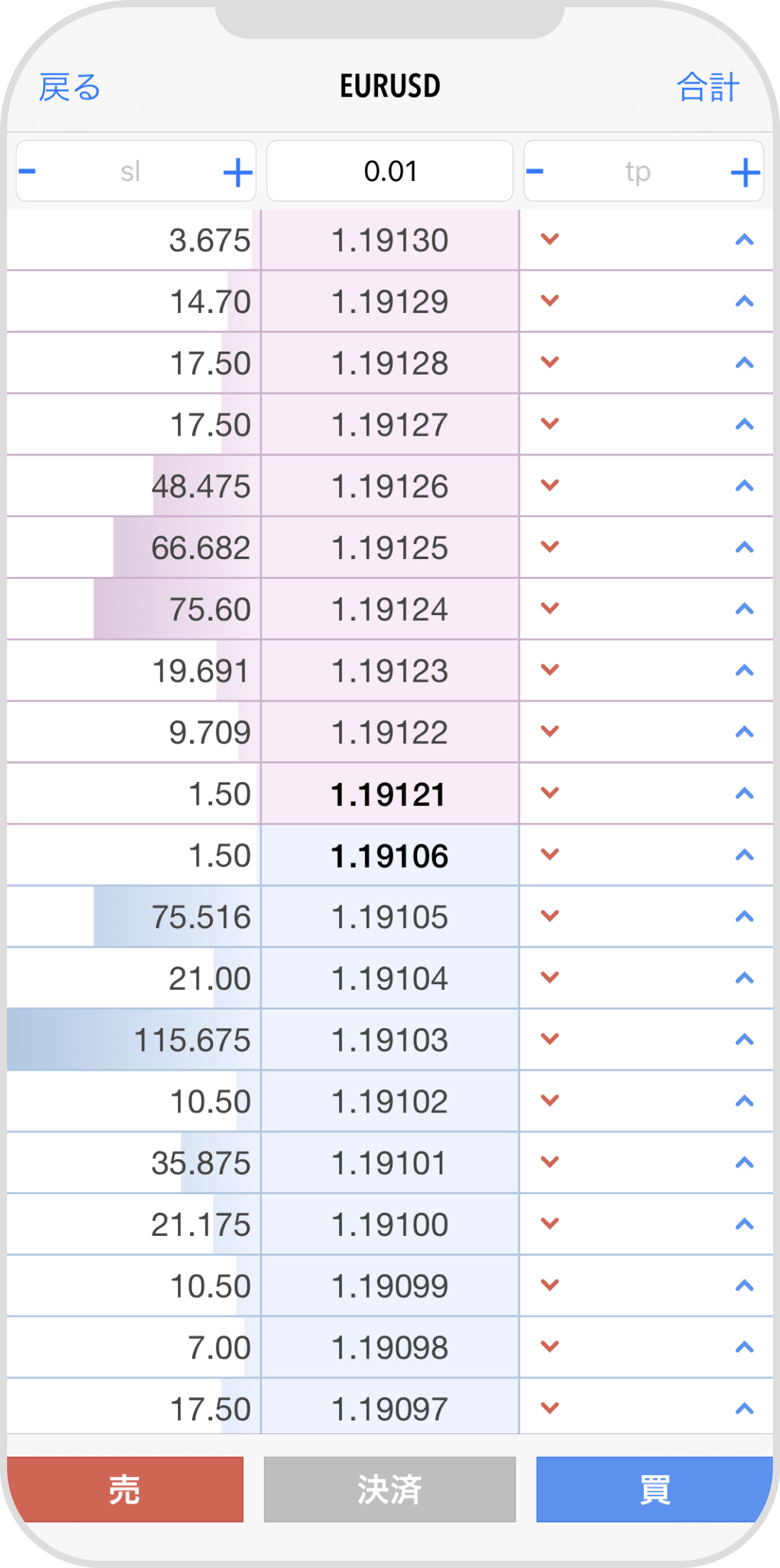Increase stop loss with sl plus
Screen dimensions: 780x1568
tap(238, 172)
